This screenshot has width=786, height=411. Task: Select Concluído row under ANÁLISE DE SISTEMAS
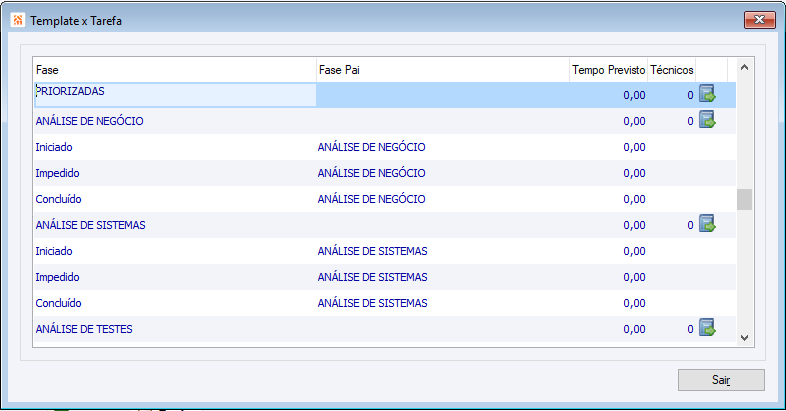click(x=384, y=303)
